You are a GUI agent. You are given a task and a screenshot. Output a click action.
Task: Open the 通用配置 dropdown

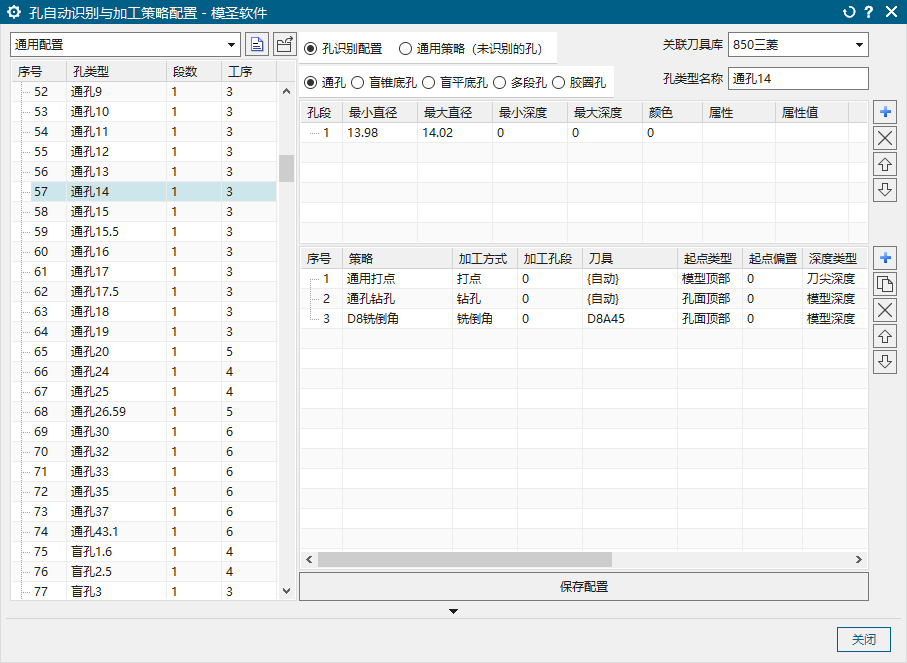pos(125,45)
